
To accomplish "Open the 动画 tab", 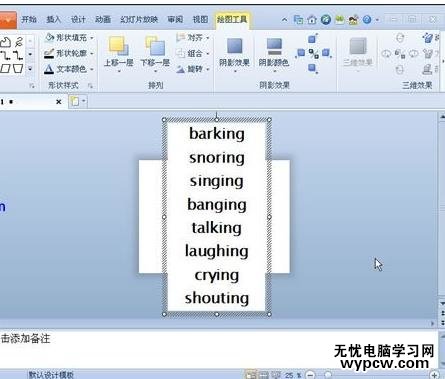I will [x=103, y=20].
